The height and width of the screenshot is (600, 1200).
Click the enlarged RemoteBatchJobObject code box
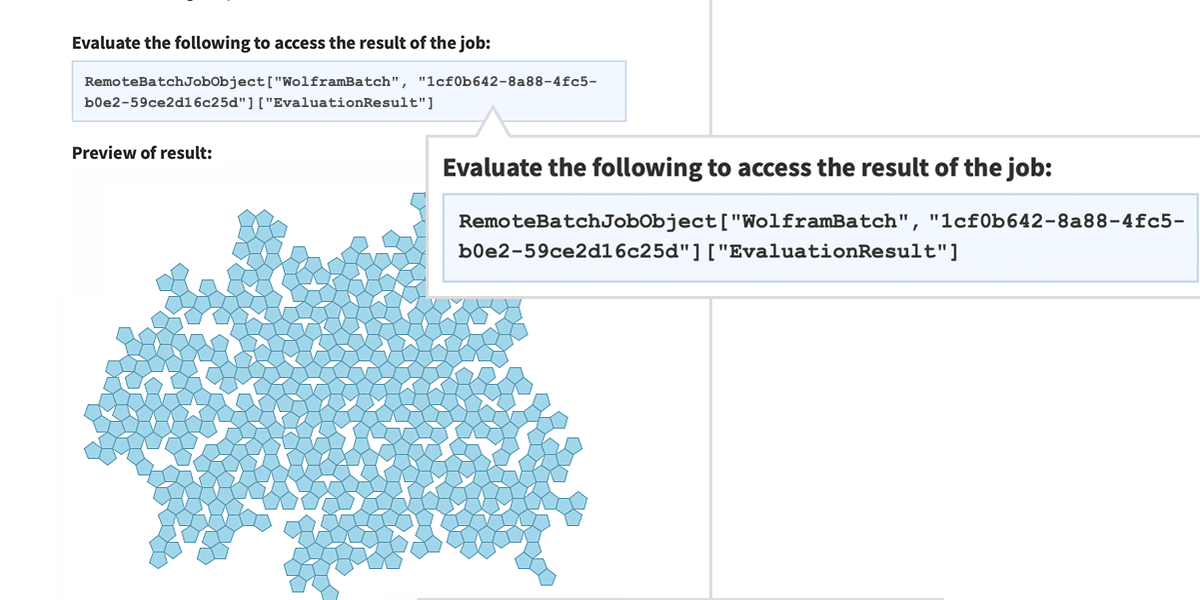pyautogui.click(x=820, y=236)
